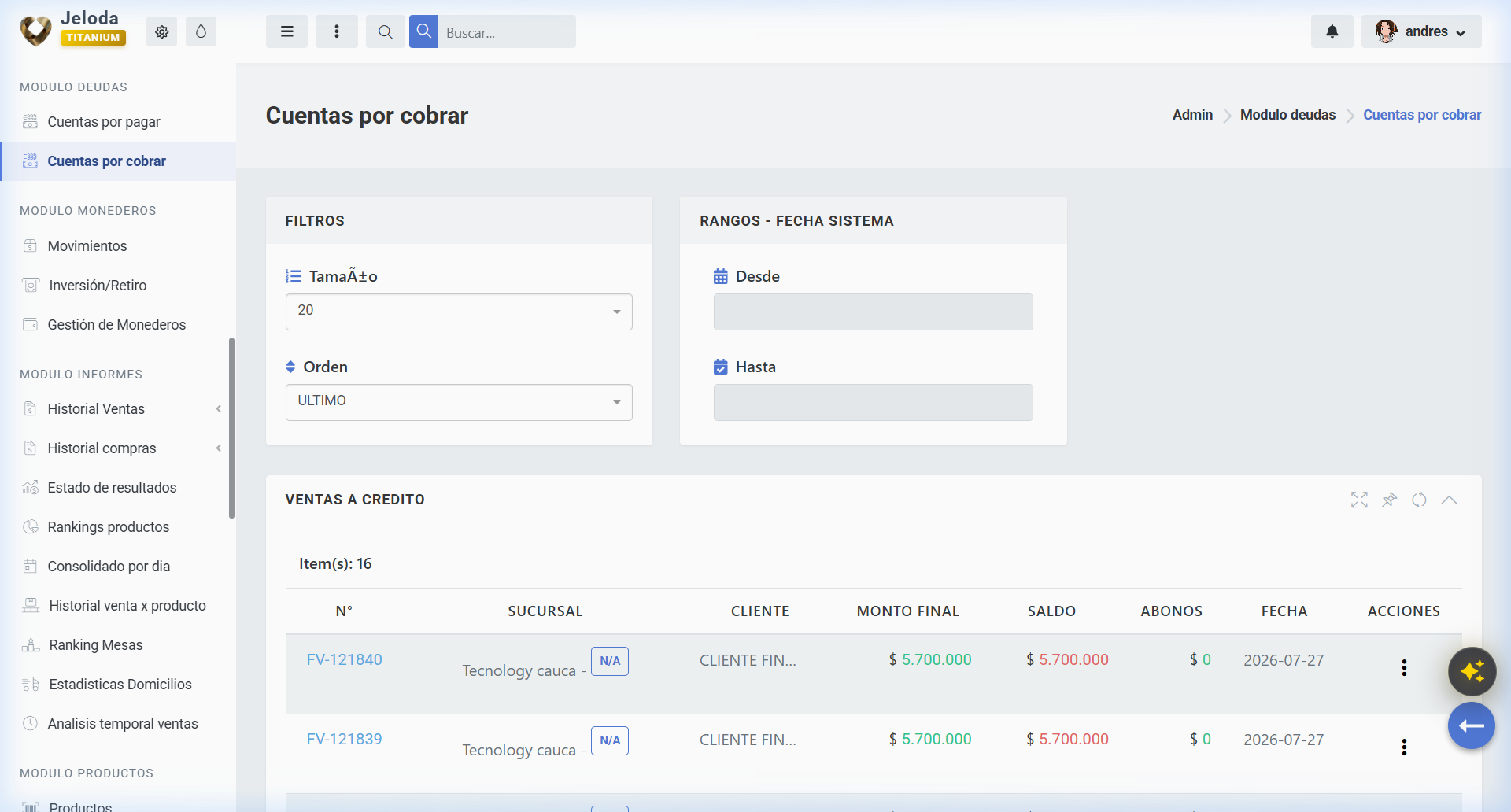Click the Analisis temporal ventas clock icon
This screenshot has height=812, width=1511.
tap(30, 723)
